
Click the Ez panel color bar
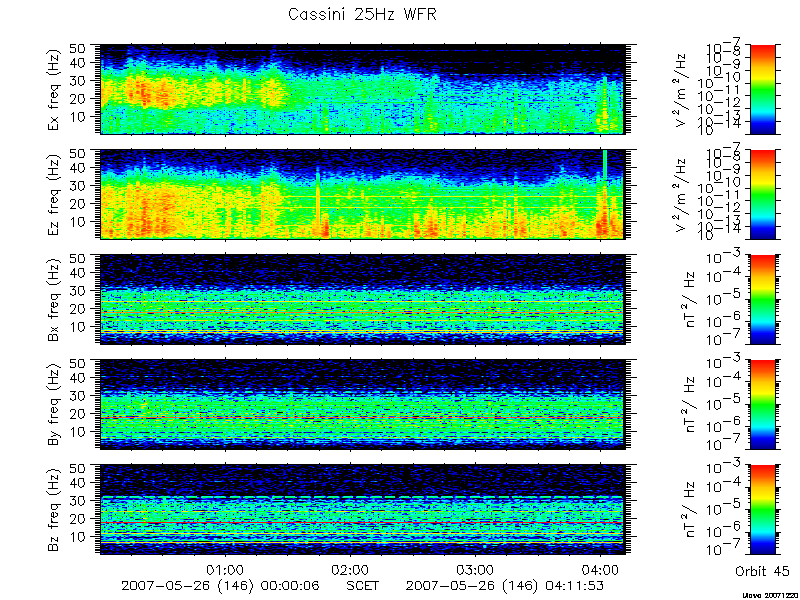point(763,194)
